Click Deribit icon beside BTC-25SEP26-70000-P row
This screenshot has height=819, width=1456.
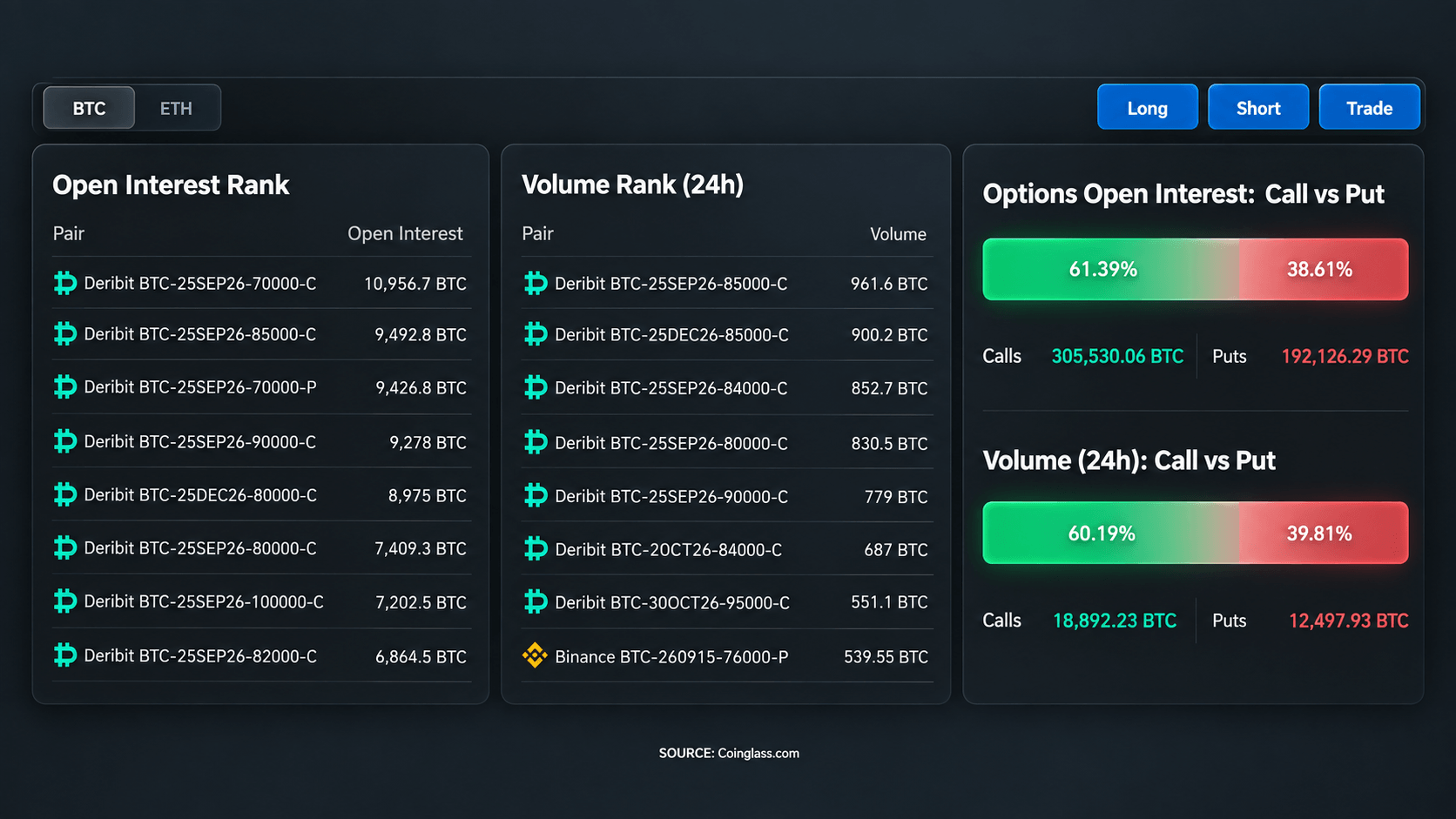pyautogui.click(x=65, y=386)
